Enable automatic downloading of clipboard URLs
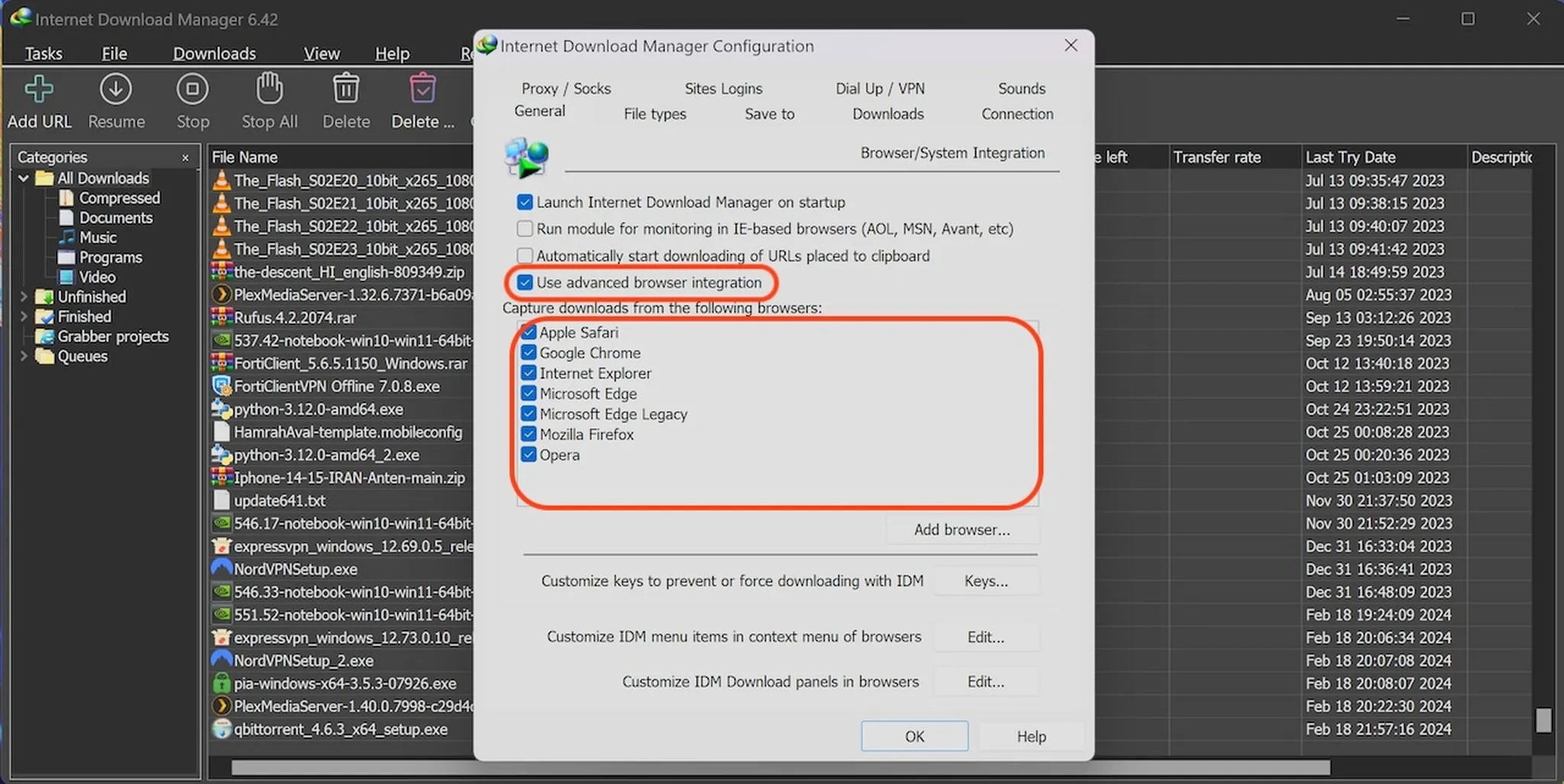Viewport: 1564px width, 784px height. click(x=525, y=256)
